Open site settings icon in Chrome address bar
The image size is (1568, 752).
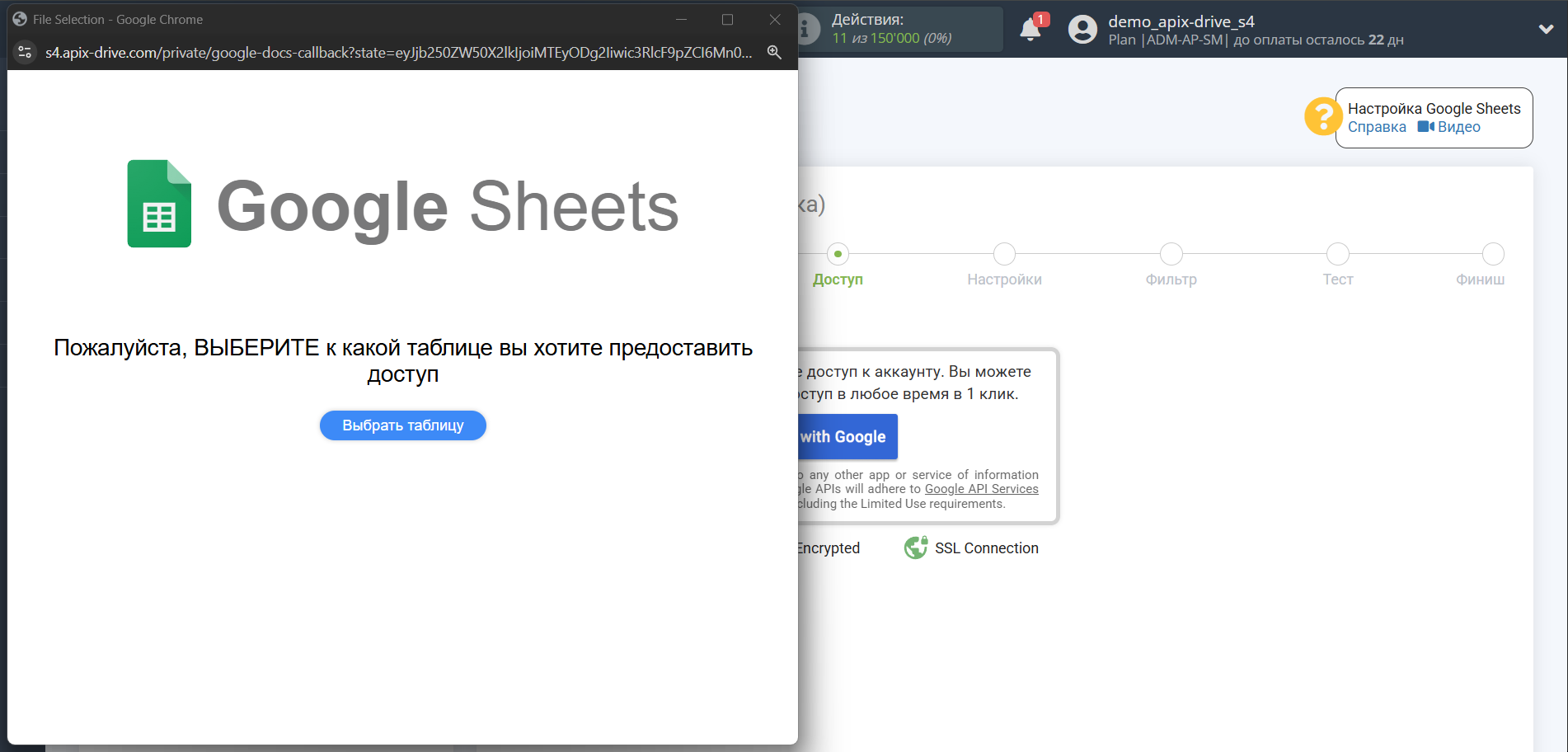tap(25, 52)
